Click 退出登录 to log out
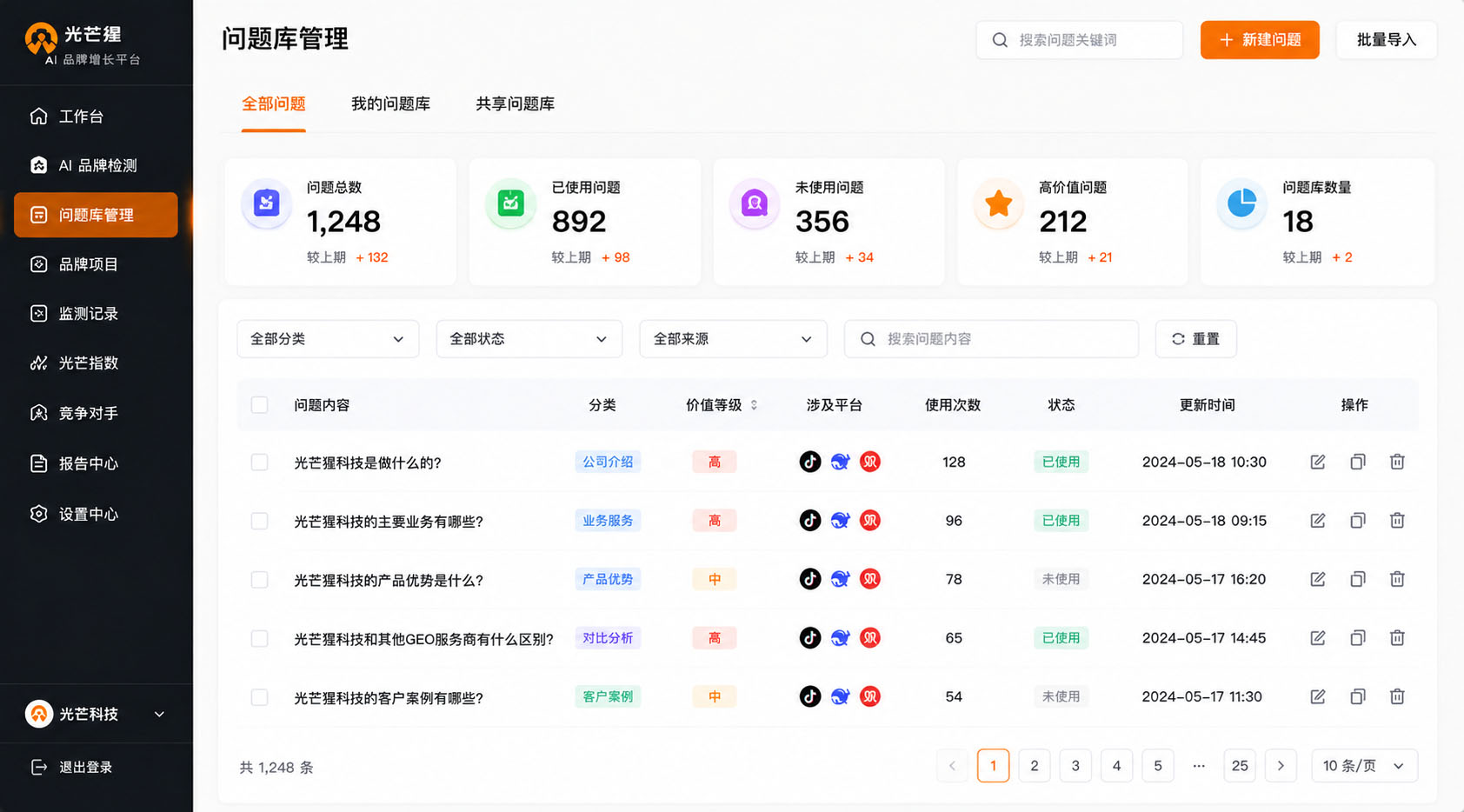 point(72,767)
